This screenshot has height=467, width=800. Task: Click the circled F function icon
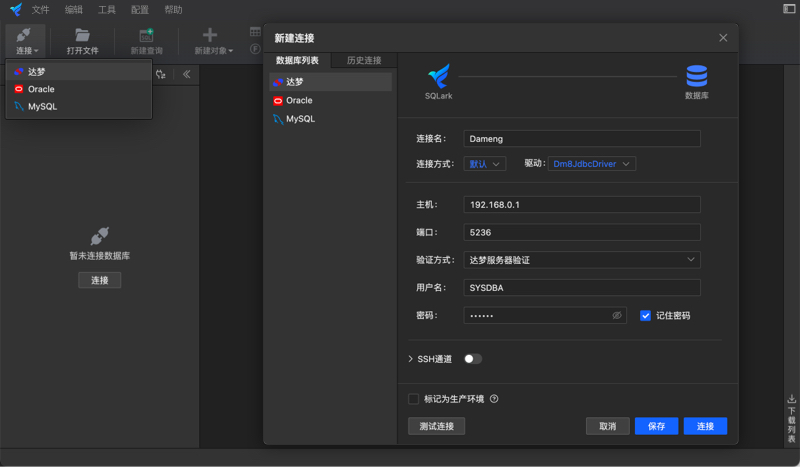click(x=255, y=49)
